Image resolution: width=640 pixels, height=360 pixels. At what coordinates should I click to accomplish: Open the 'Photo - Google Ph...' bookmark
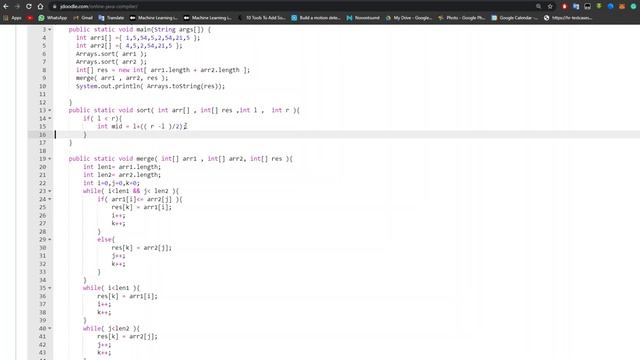pos(462,18)
